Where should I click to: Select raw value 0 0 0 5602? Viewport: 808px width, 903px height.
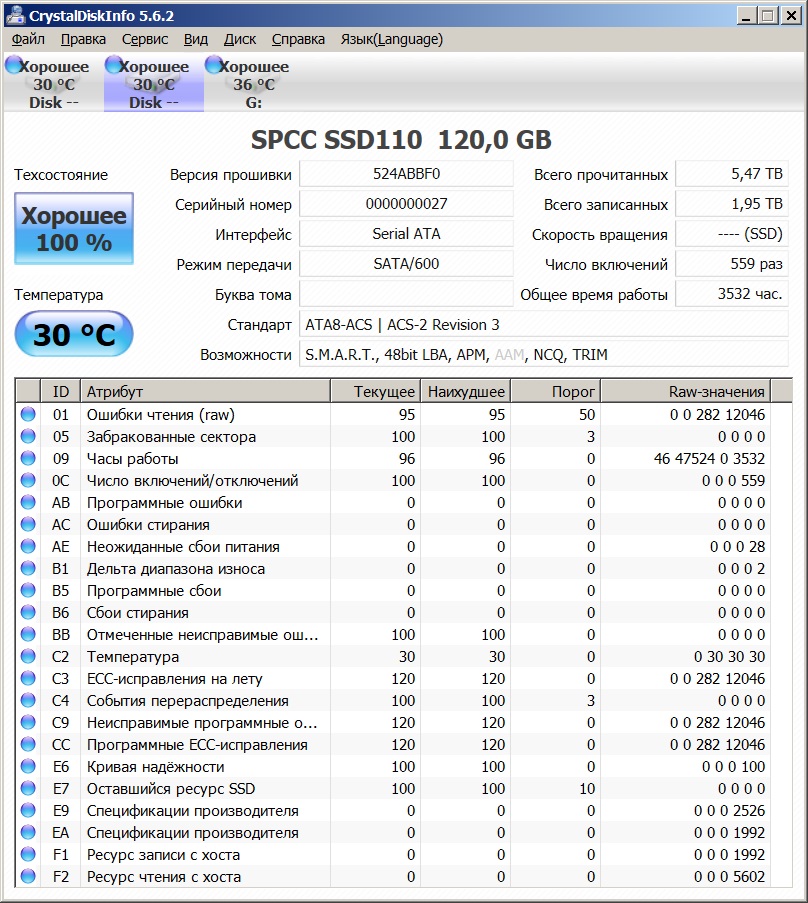pos(729,877)
